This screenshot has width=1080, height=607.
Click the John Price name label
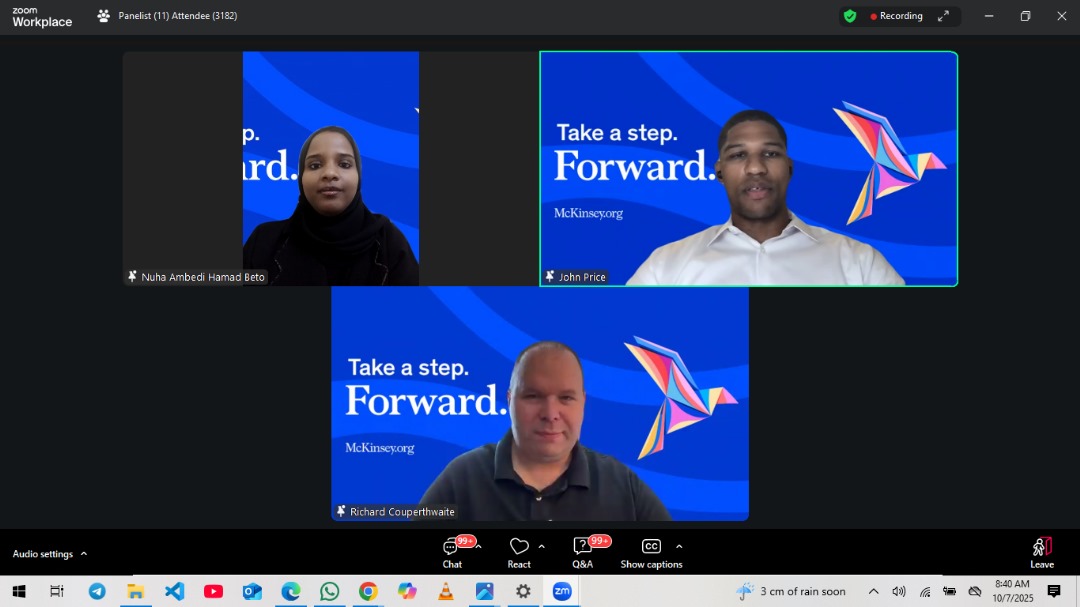[x=582, y=277]
